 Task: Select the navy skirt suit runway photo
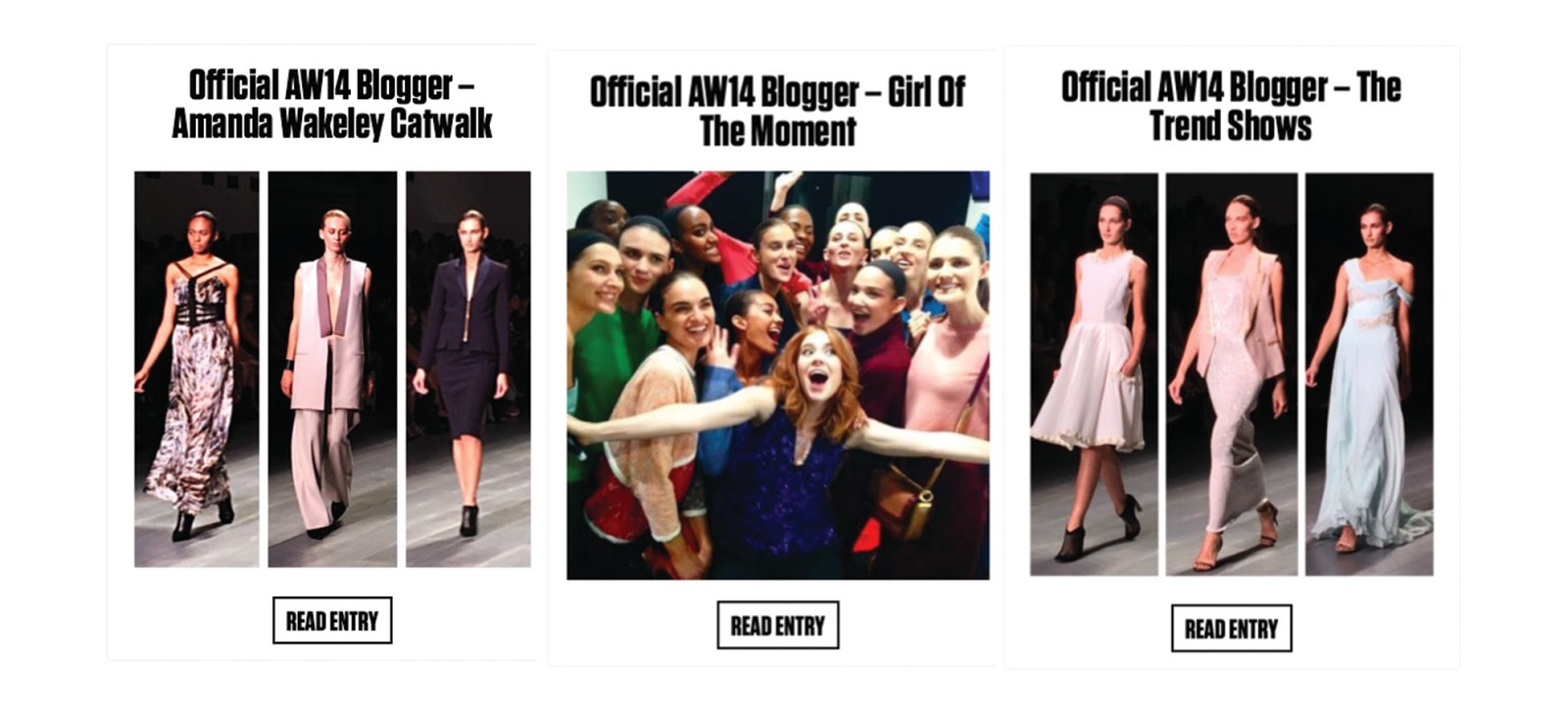point(468,369)
